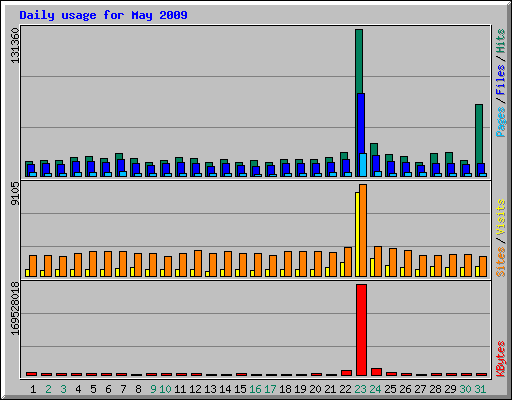Click the day 11 axis label

pyautogui.click(x=180, y=389)
